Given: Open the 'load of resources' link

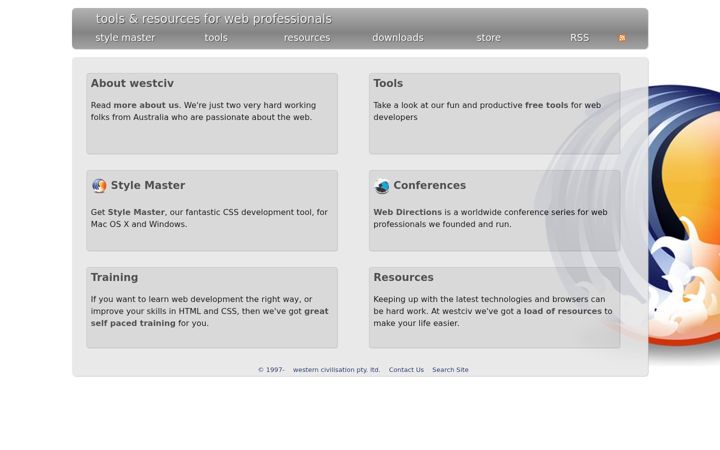Looking at the screenshot, I should click(x=562, y=311).
